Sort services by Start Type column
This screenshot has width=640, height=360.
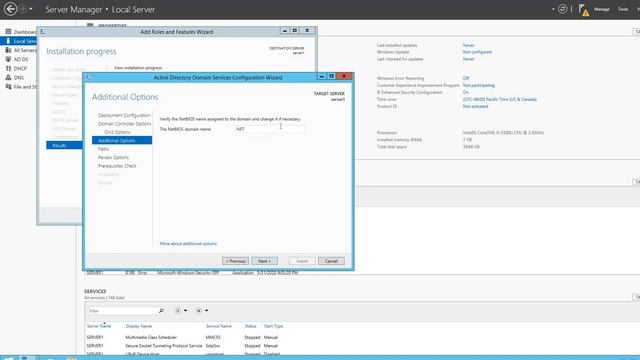click(x=273, y=326)
